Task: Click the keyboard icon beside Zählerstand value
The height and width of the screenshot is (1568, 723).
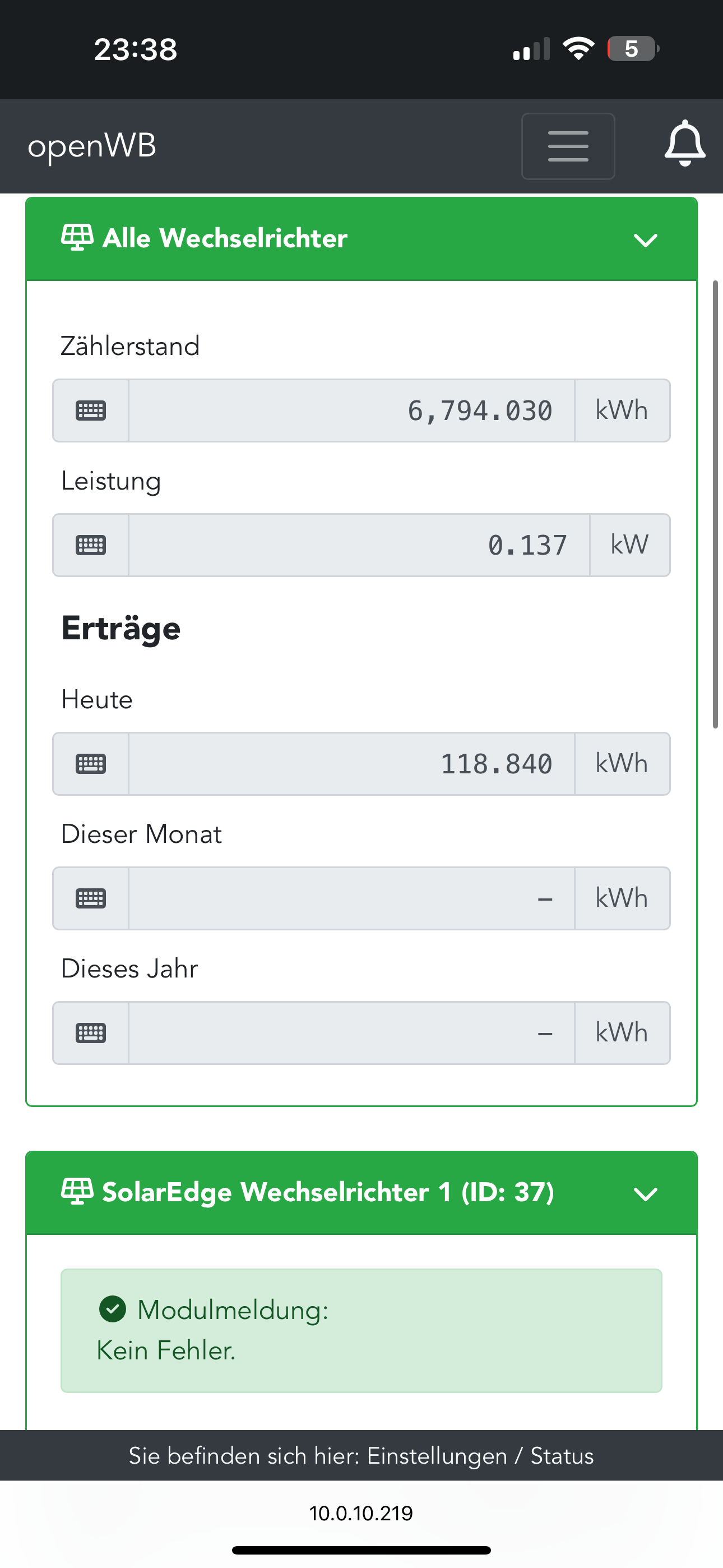Action: pyautogui.click(x=91, y=411)
